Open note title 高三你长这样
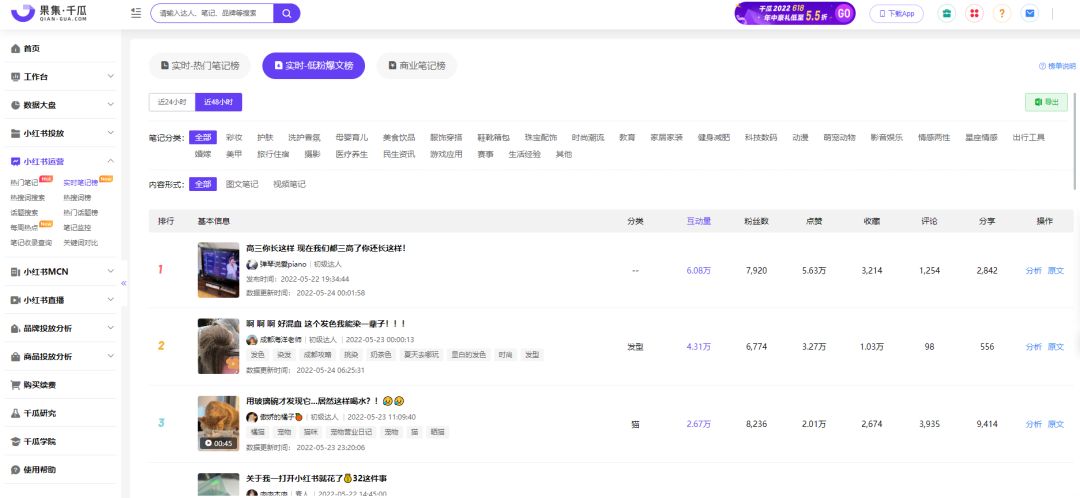Viewport: 1080px width, 498px height. point(326,248)
